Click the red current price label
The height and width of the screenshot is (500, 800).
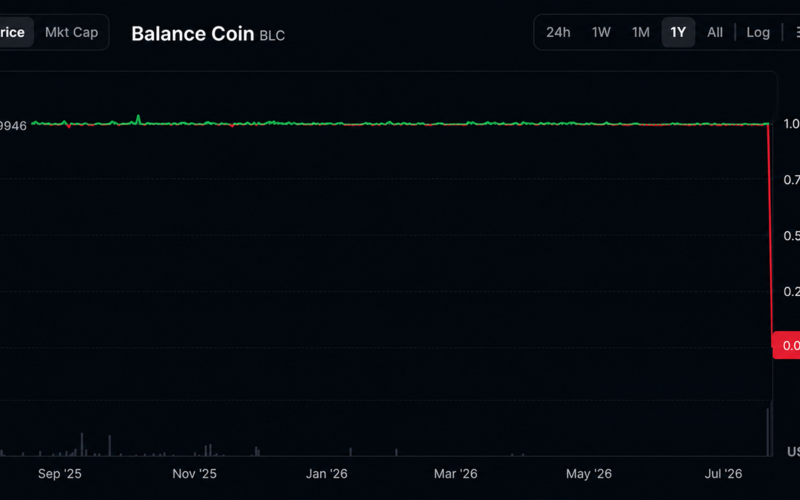[x=786, y=345]
